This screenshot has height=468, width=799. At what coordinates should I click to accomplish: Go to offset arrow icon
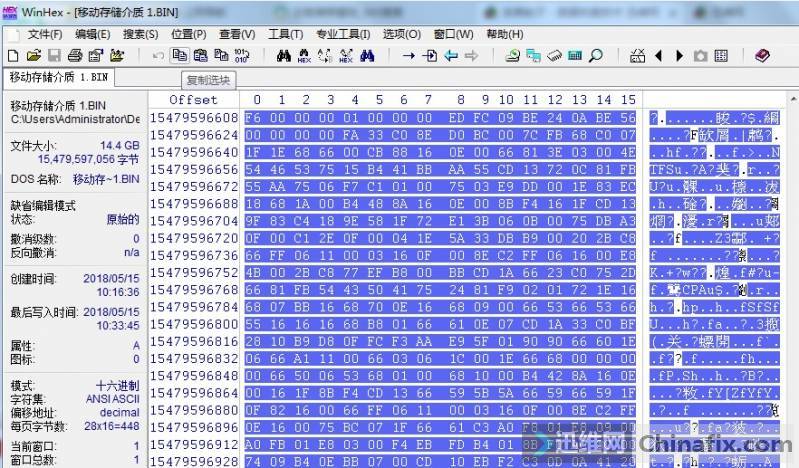click(x=409, y=56)
